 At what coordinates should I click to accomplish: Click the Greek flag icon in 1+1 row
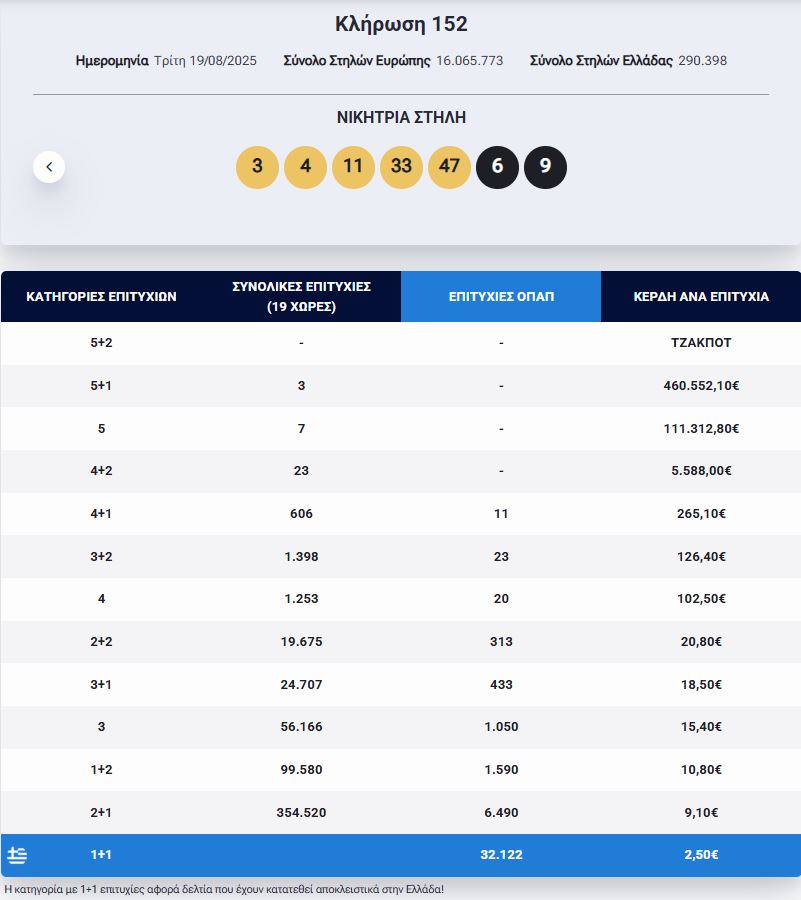click(17, 855)
